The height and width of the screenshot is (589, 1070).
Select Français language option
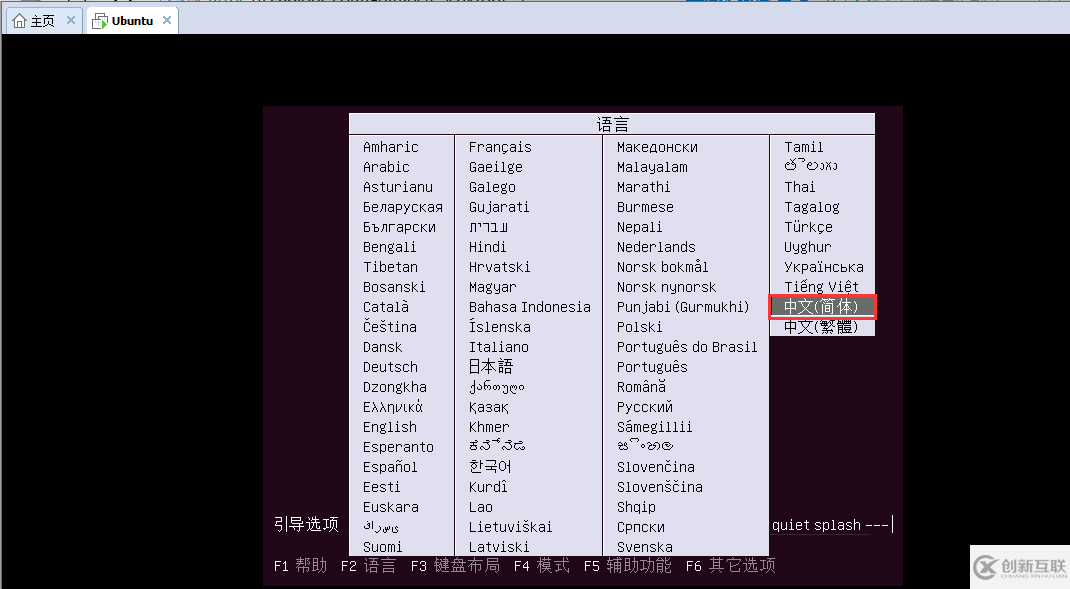[x=500, y=147]
